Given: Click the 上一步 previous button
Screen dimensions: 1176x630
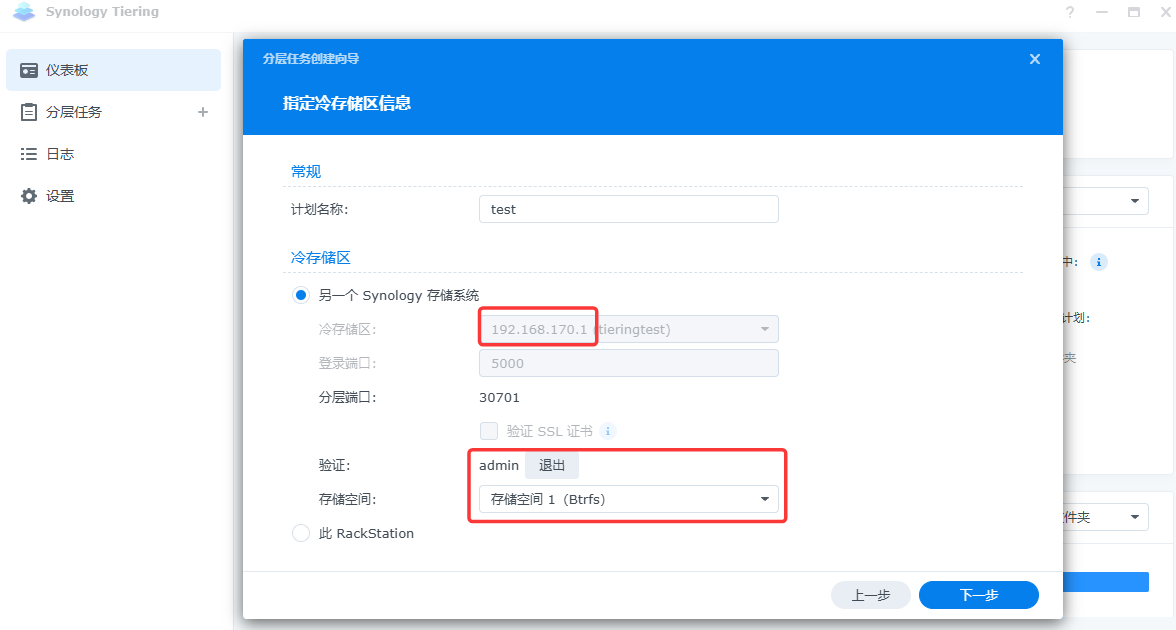Looking at the screenshot, I should (870, 595).
